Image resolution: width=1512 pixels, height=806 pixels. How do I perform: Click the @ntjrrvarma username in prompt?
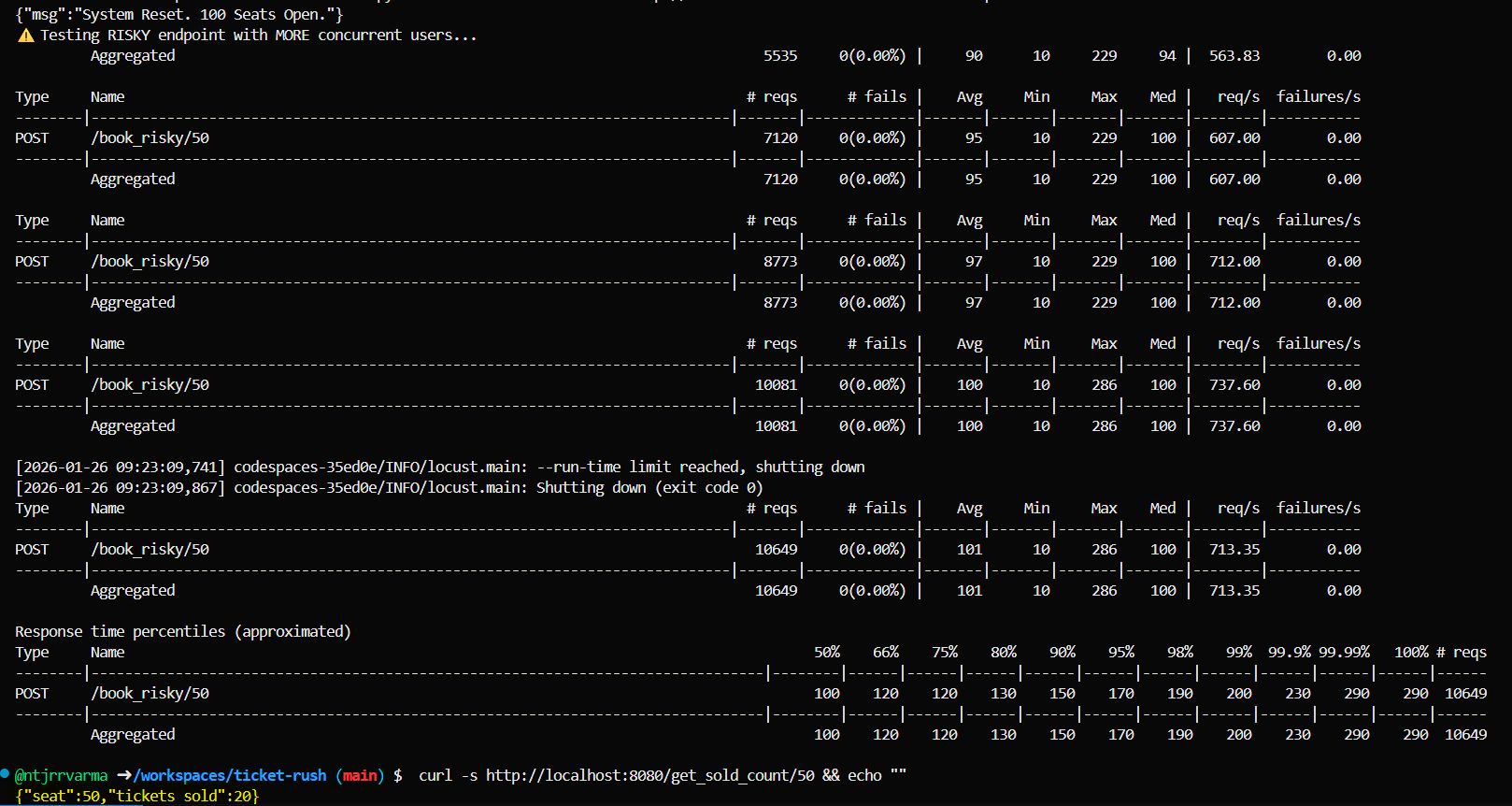pos(61,775)
